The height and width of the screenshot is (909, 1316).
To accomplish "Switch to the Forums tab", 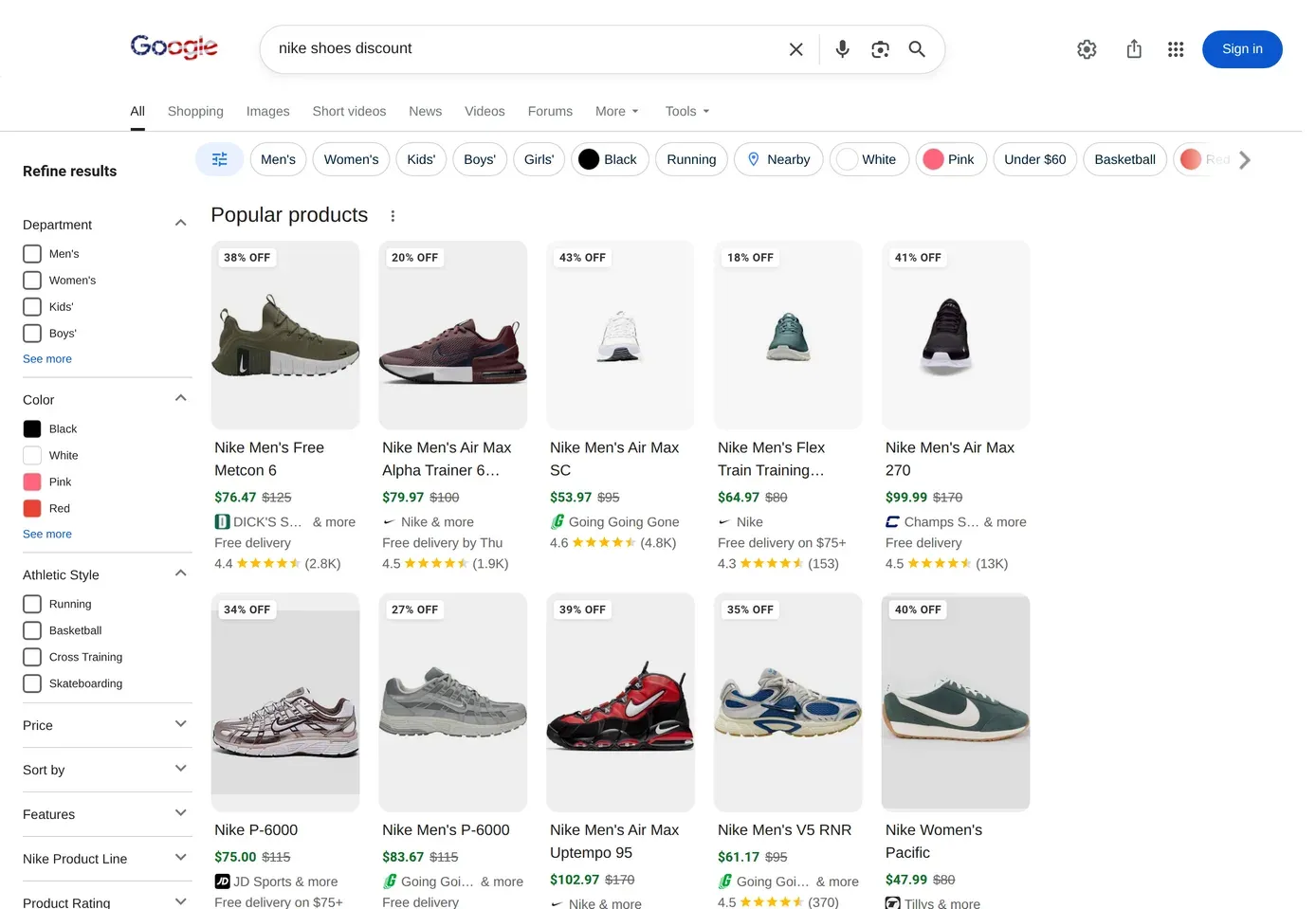I will pyautogui.click(x=550, y=112).
